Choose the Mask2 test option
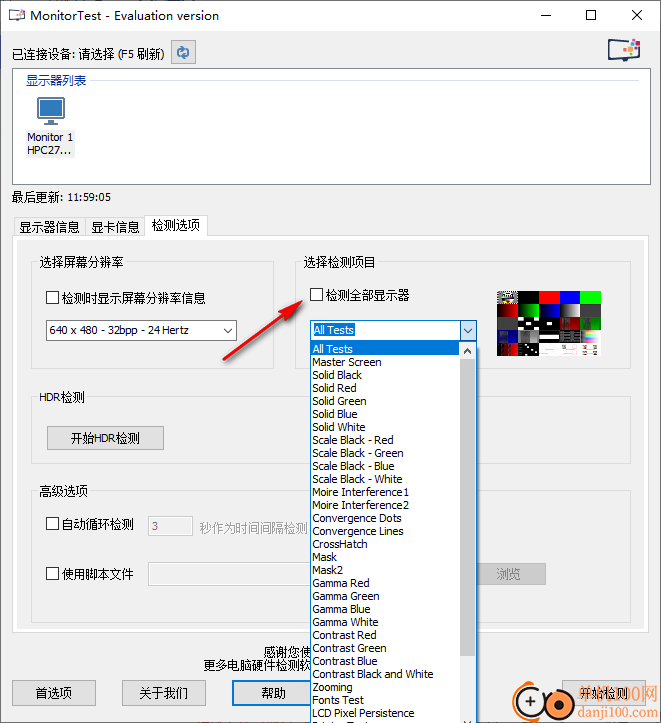 tap(385, 570)
